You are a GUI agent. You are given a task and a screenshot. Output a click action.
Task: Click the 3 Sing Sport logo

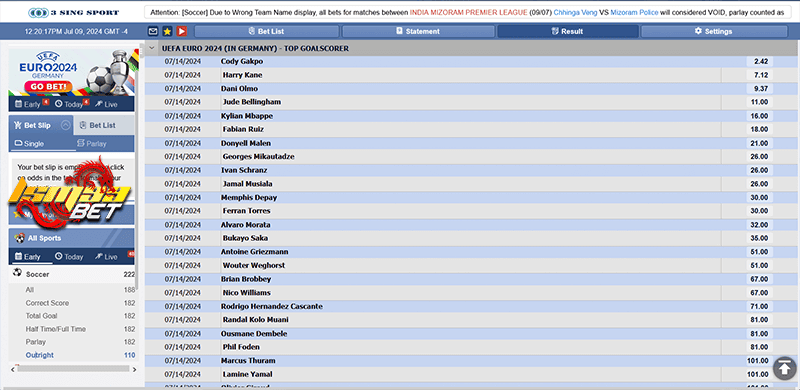(x=73, y=12)
